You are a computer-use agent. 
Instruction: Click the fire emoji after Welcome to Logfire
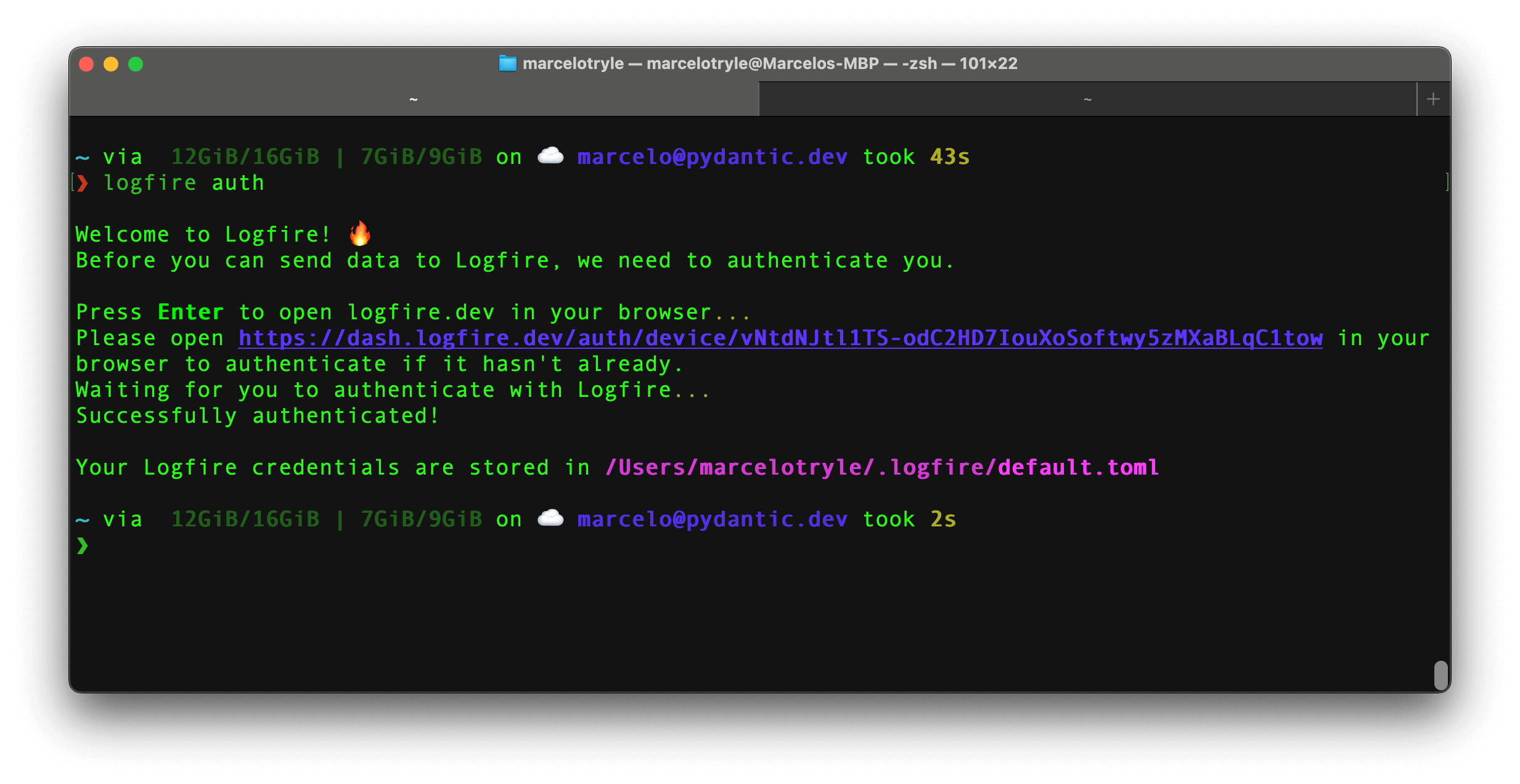pyautogui.click(x=359, y=233)
